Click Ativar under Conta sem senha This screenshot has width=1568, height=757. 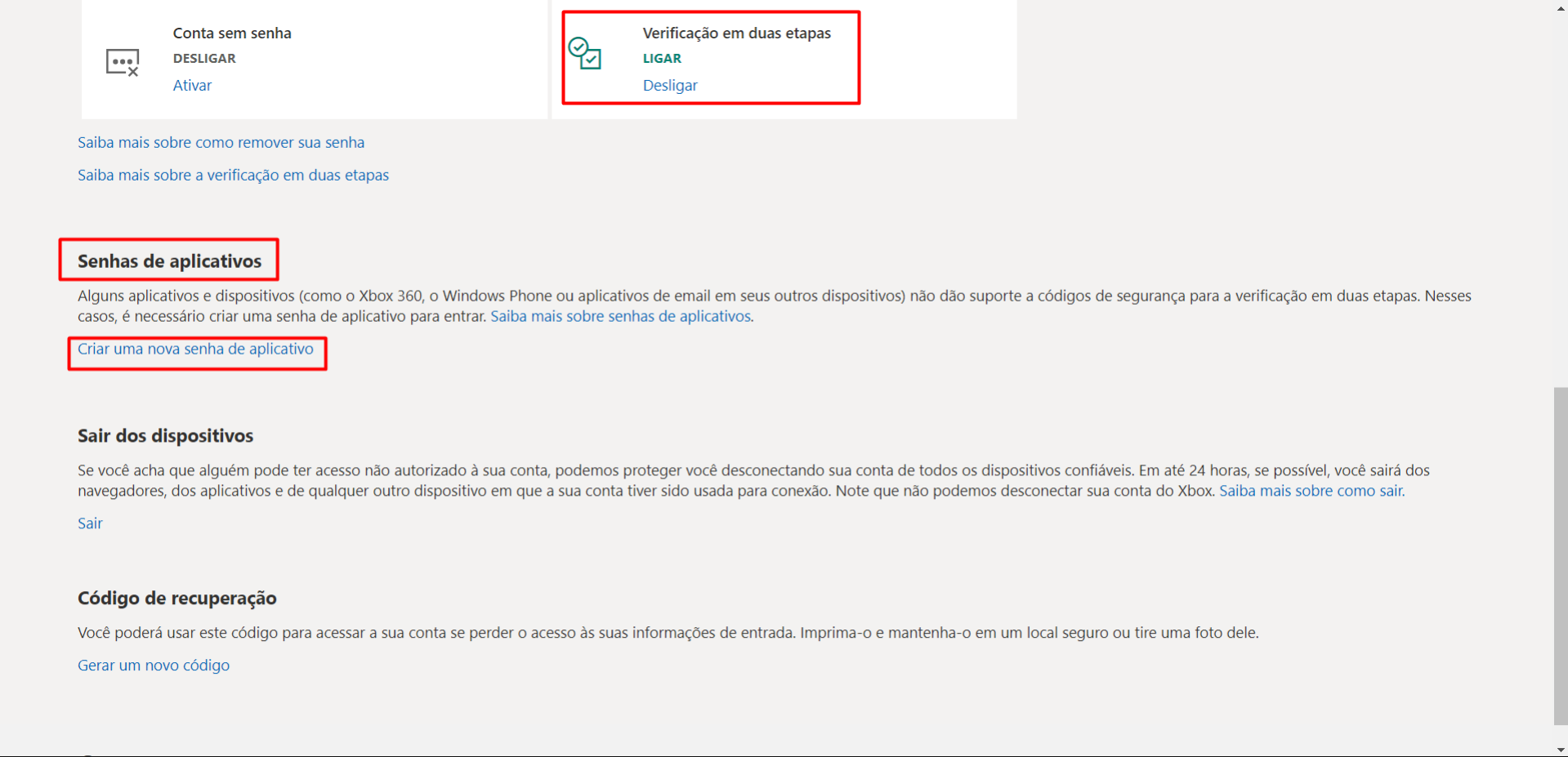tap(192, 85)
